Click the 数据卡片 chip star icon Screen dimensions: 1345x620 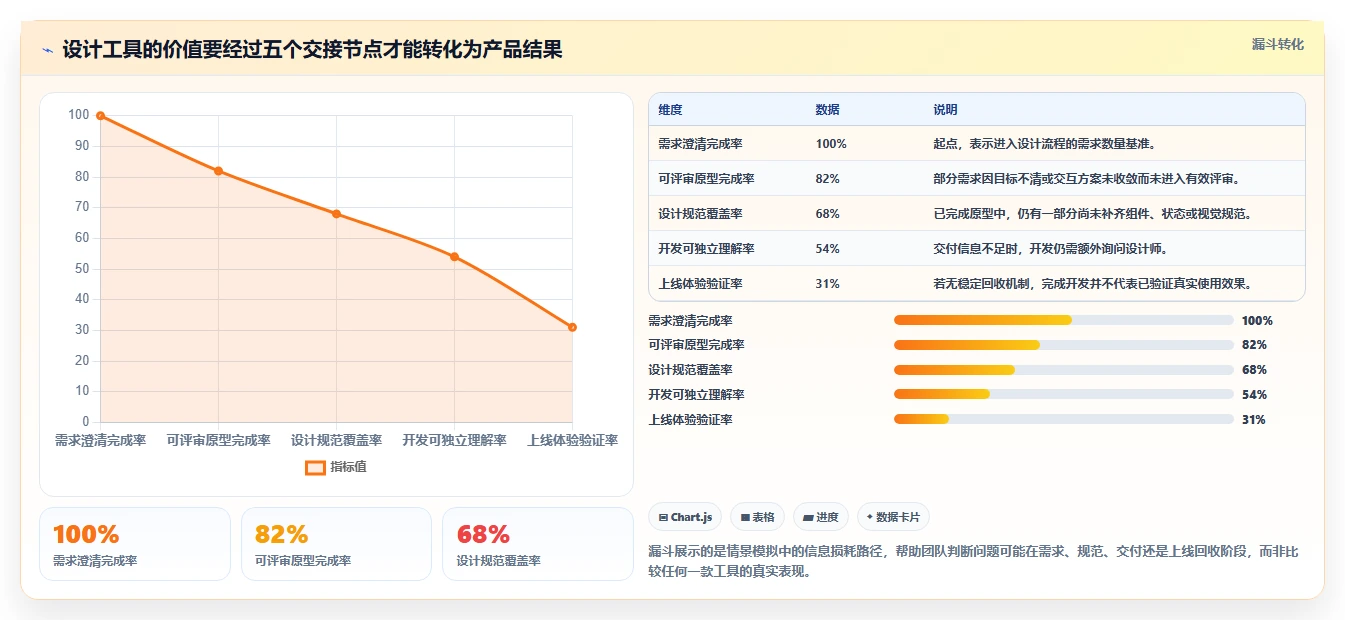coord(870,518)
